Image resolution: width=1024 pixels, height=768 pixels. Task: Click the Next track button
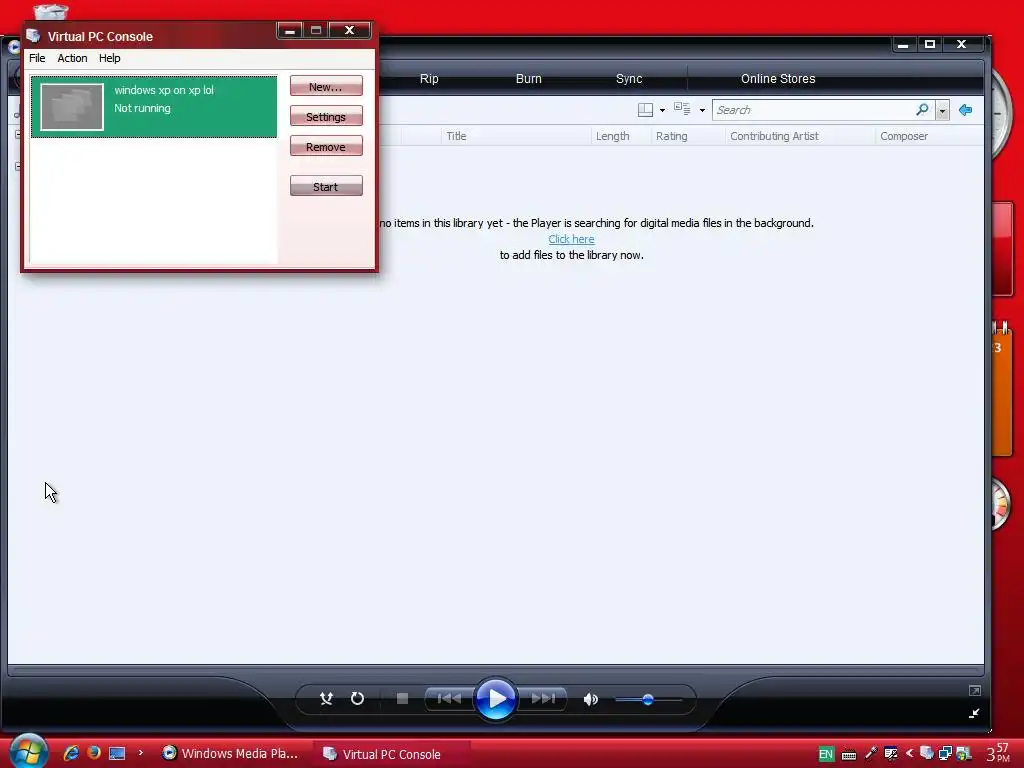click(x=543, y=699)
